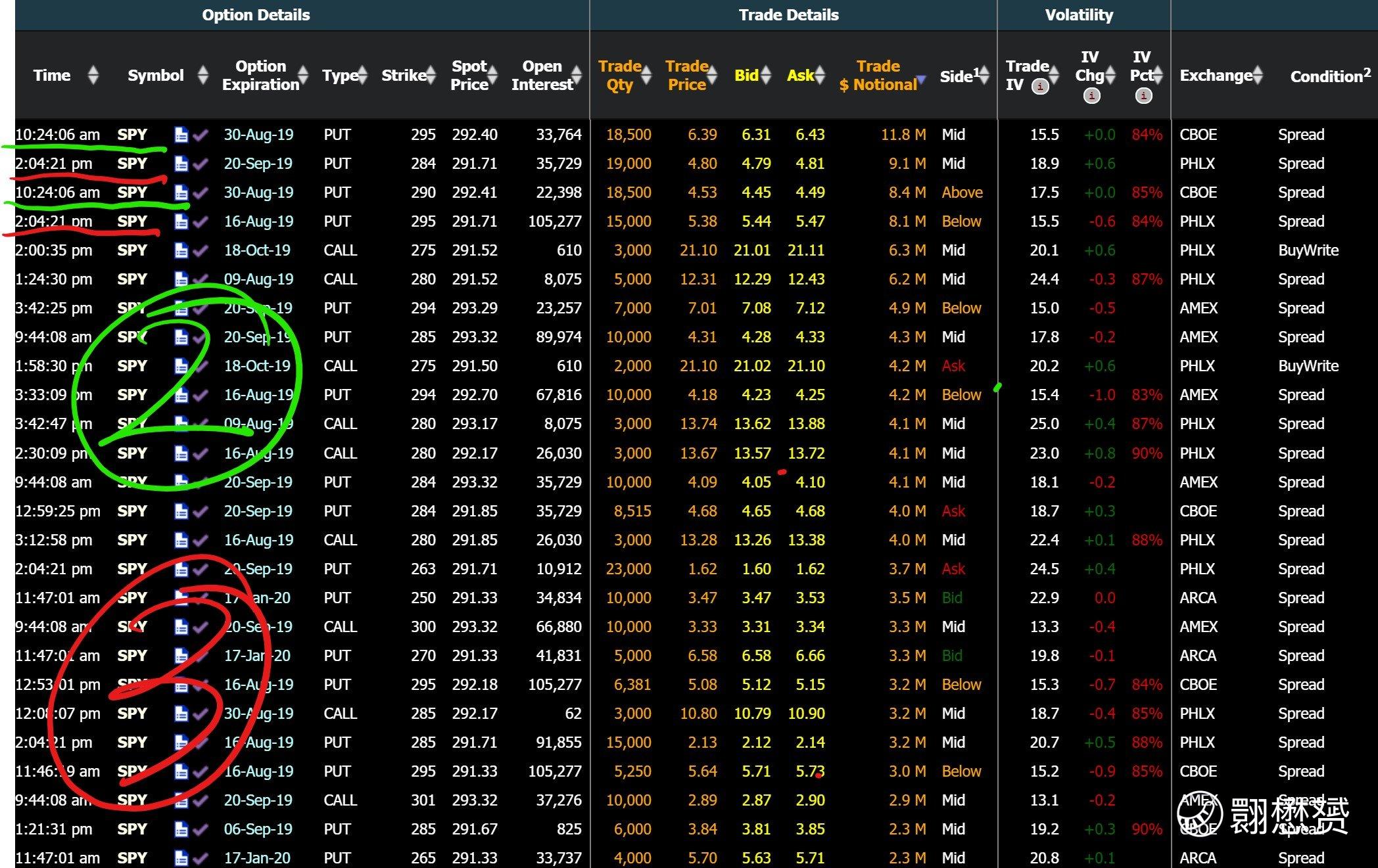1378x868 pixels.
Task: Click Trade $ Notional blue sort arrow
Action: [x=921, y=80]
